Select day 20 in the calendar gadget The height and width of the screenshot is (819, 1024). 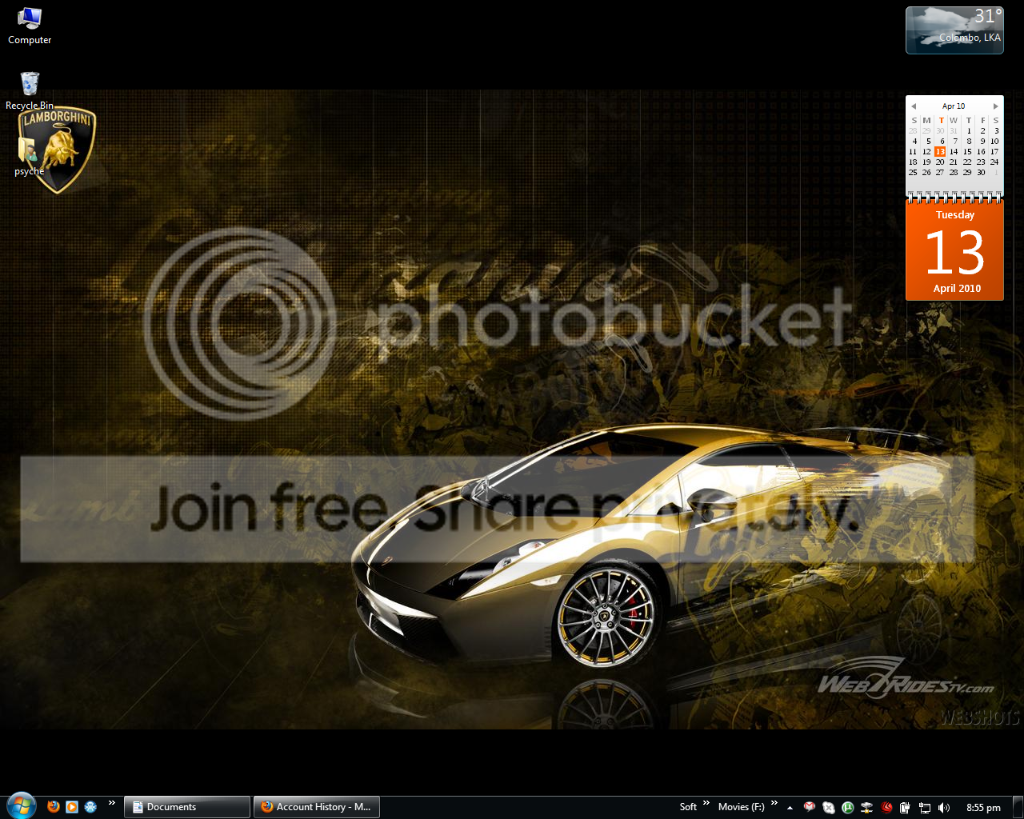pyautogui.click(x=940, y=162)
